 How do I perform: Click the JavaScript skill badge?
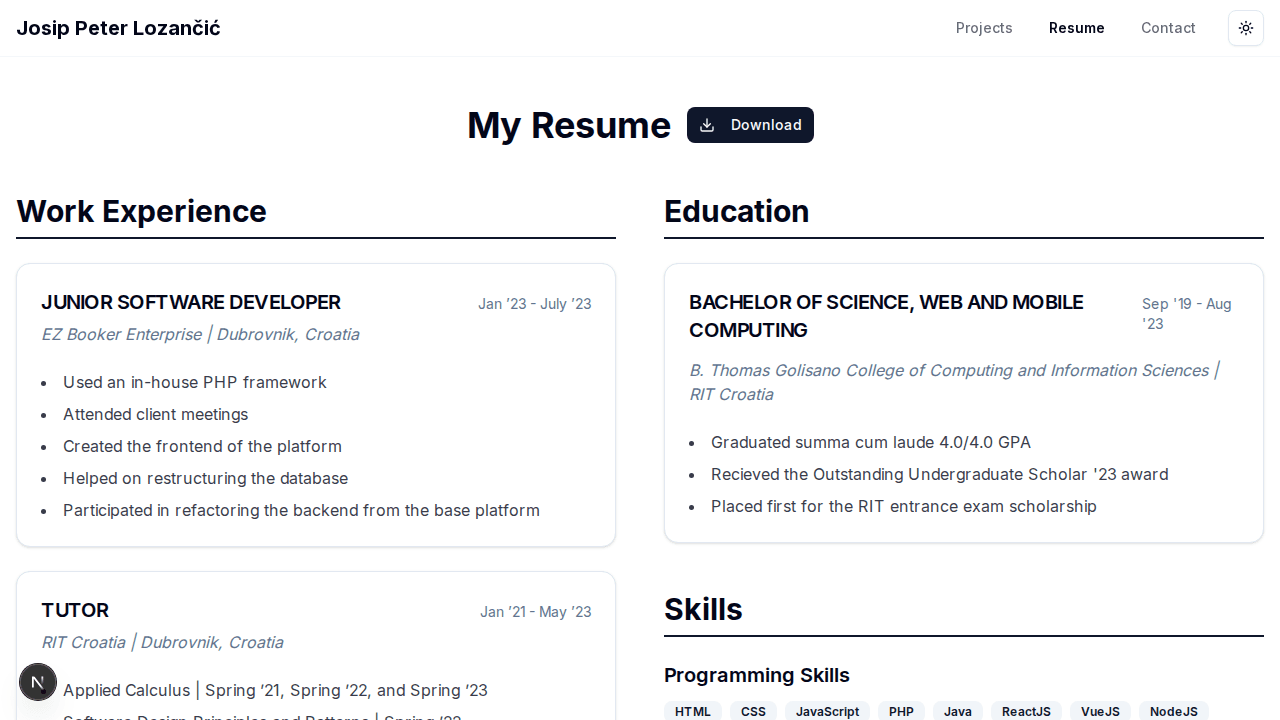[827, 711]
